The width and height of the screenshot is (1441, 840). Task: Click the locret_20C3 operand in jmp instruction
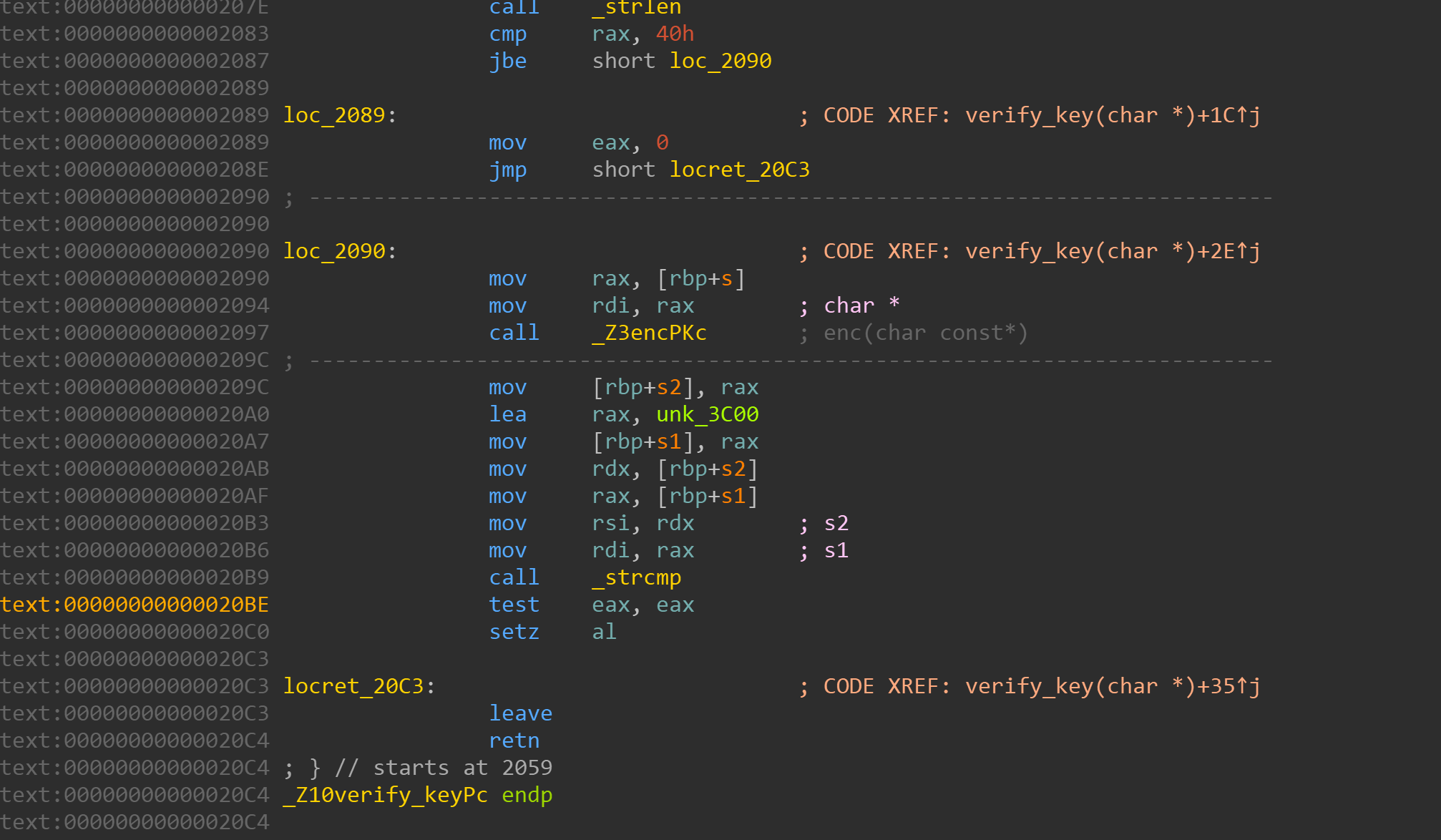739,170
